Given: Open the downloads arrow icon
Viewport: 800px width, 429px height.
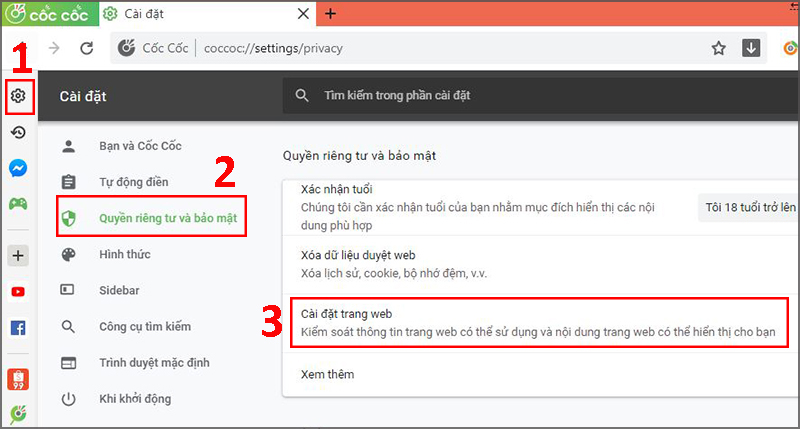Looking at the screenshot, I should [x=751, y=48].
